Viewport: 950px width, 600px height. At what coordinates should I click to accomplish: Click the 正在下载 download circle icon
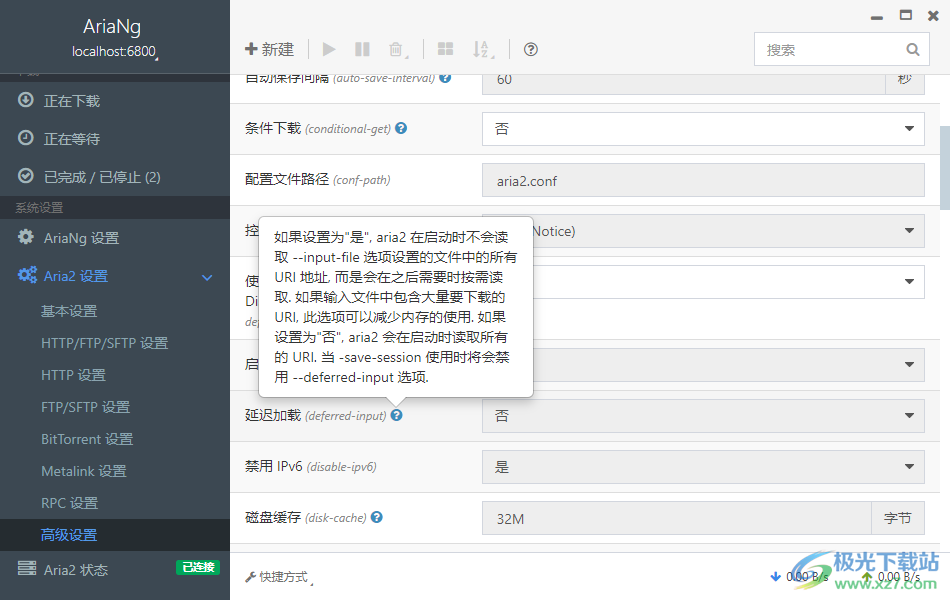pyautogui.click(x=26, y=100)
